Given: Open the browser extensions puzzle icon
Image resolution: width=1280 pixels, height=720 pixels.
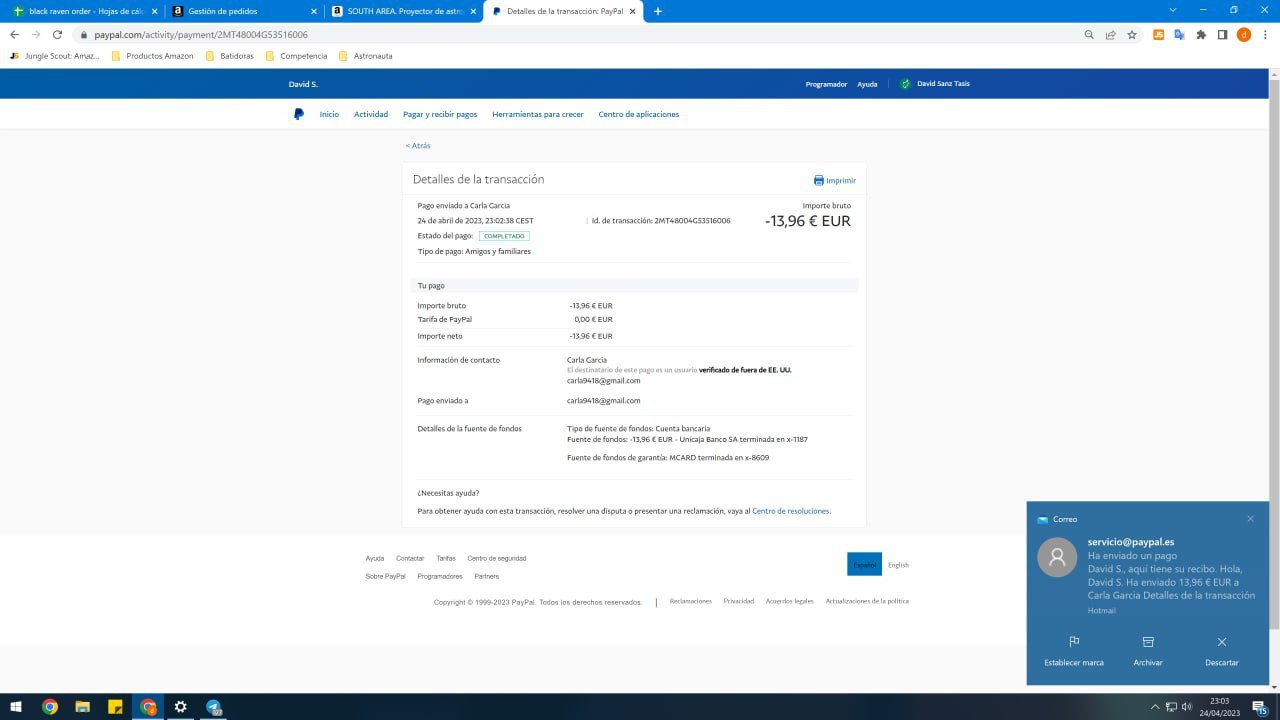Looking at the screenshot, I should [x=1201, y=34].
